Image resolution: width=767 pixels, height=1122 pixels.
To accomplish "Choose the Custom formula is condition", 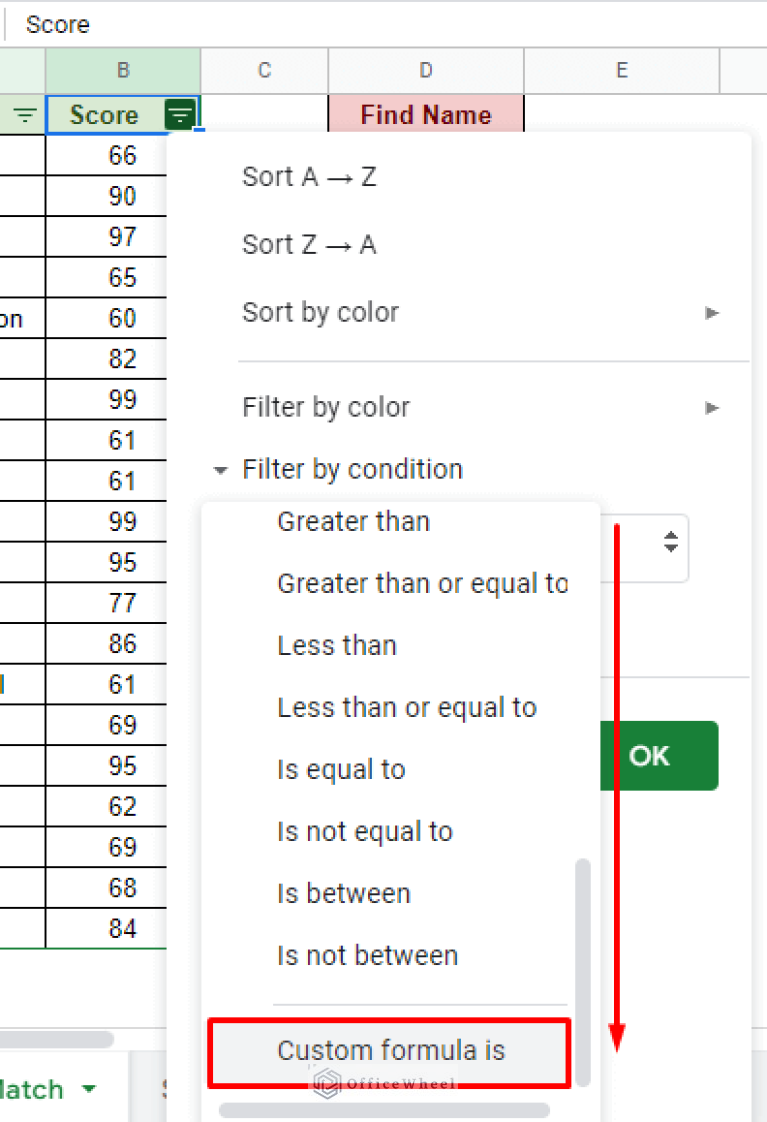I will coord(390,1050).
